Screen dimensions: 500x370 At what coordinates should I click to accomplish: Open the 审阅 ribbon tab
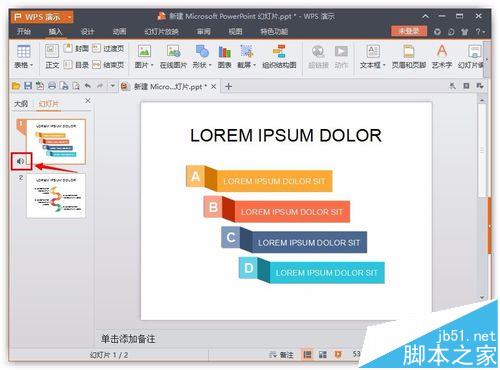(x=203, y=32)
